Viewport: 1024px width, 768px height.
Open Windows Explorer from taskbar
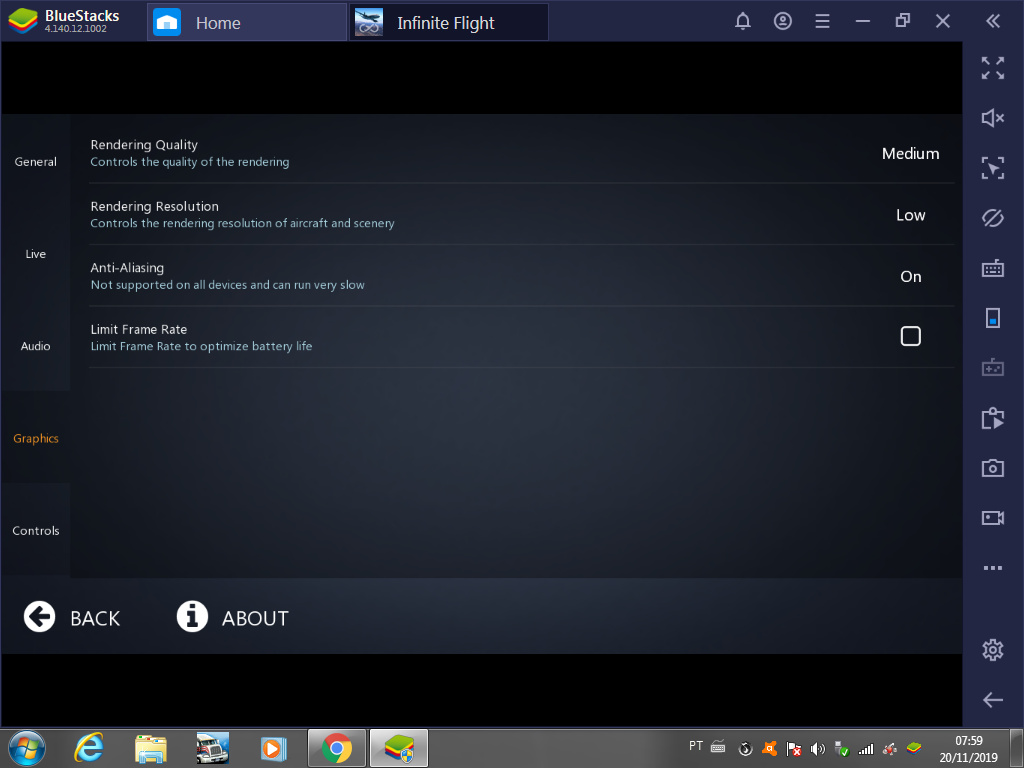pos(151,748)
